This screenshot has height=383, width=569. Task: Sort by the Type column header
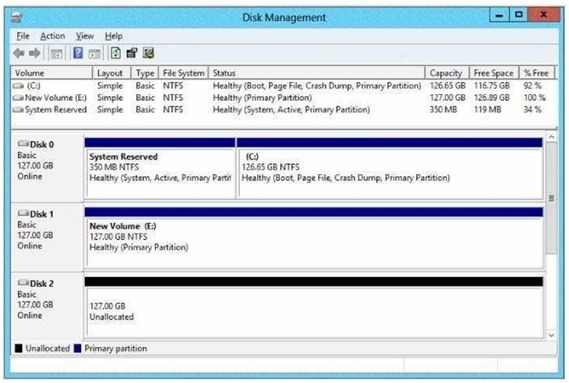pos(145,73)
